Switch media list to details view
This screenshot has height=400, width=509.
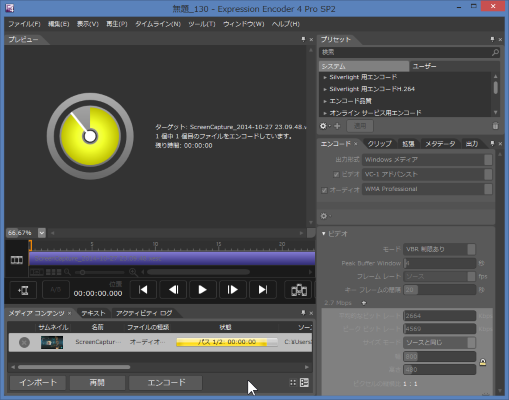304,383
